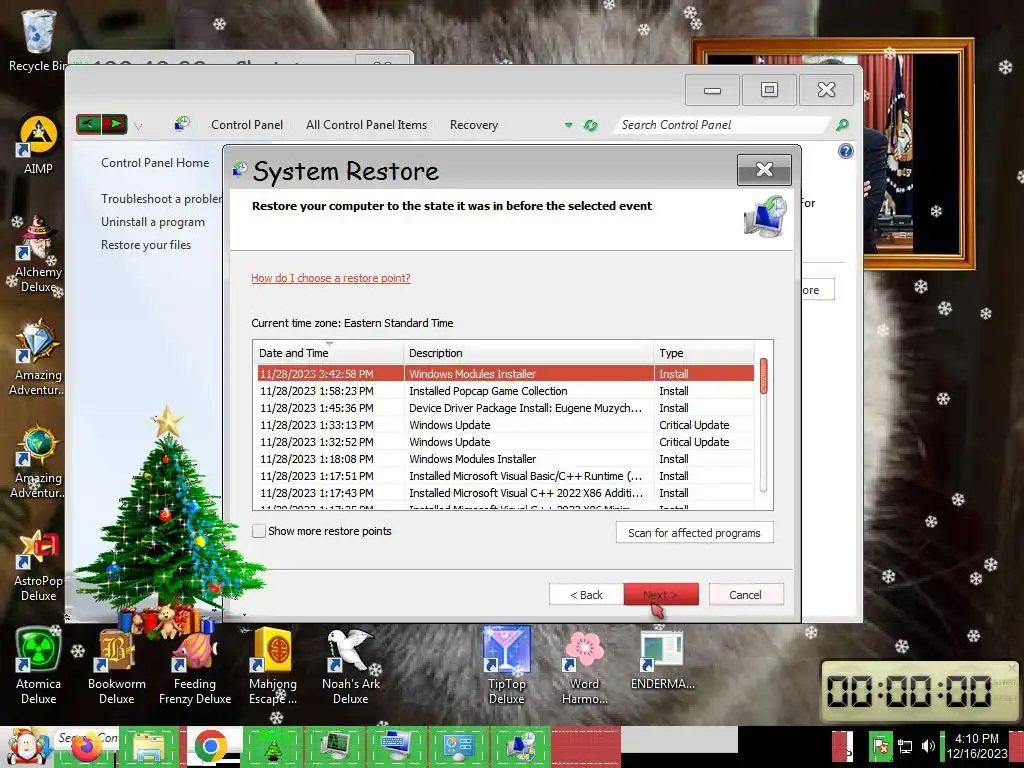Open File Explorer taskbar icon
The width and height of the screenshot is (1024, 768).
click(x=148, y=747)
